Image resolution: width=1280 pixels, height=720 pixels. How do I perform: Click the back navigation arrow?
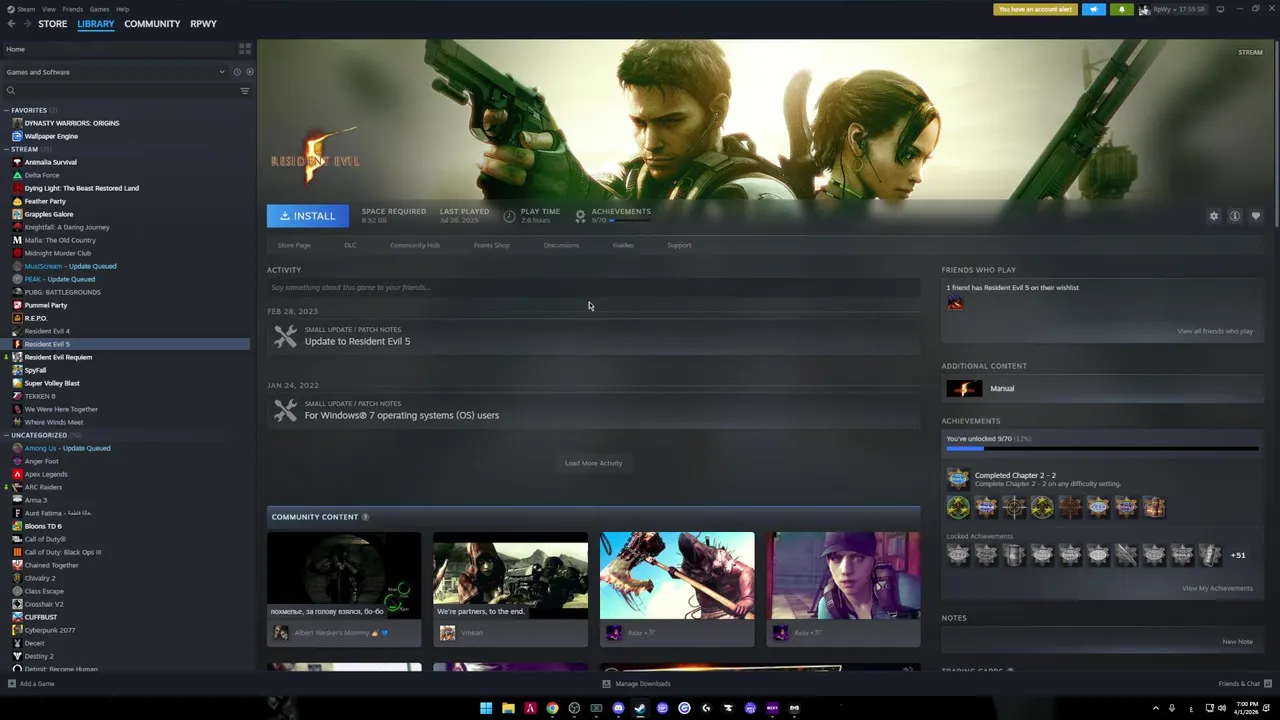(11, 24)
